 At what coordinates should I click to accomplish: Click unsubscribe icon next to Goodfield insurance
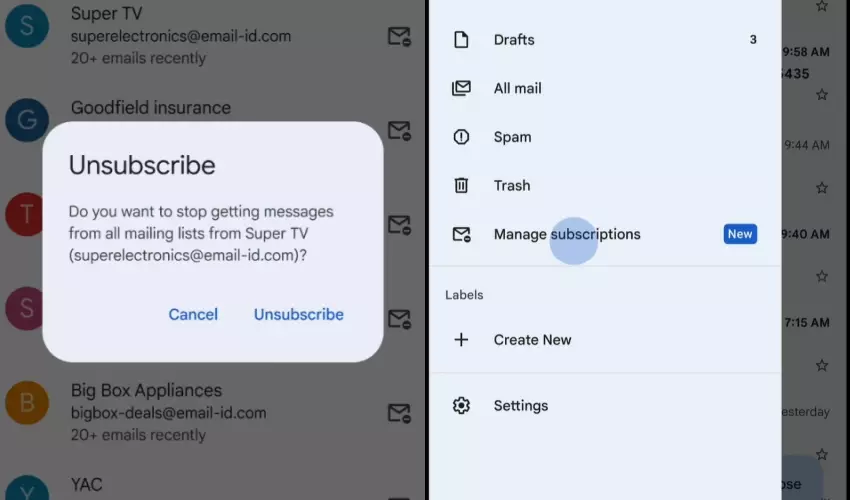click(x=399, y=131)
